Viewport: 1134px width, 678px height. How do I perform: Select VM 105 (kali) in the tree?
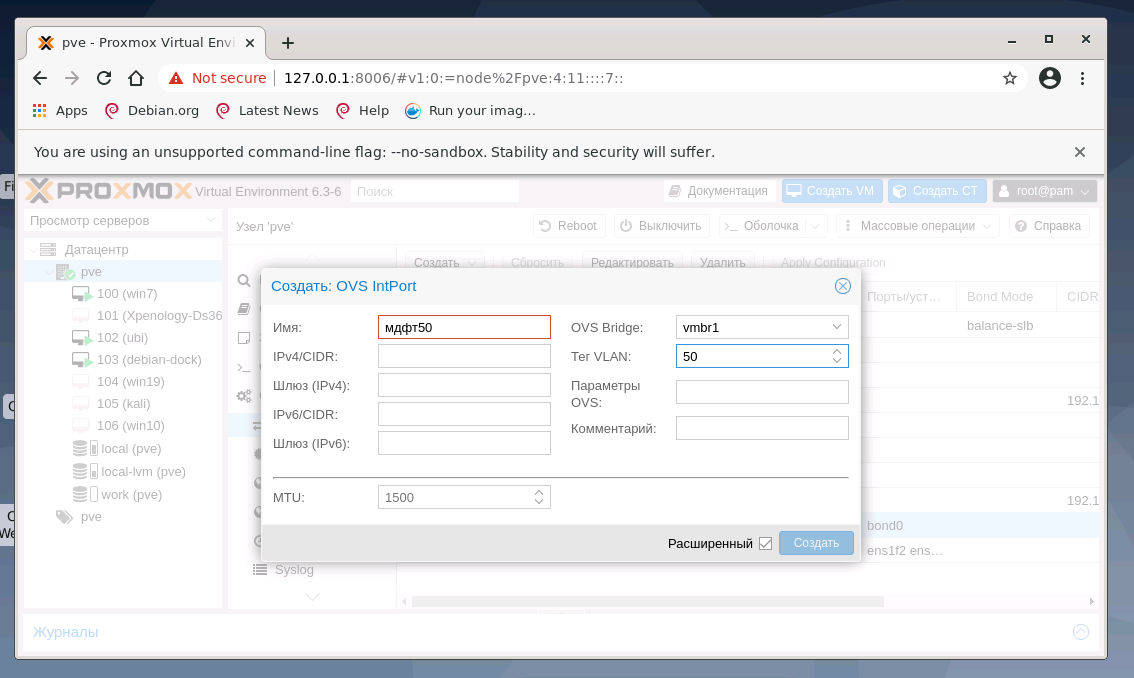point(124,403)
